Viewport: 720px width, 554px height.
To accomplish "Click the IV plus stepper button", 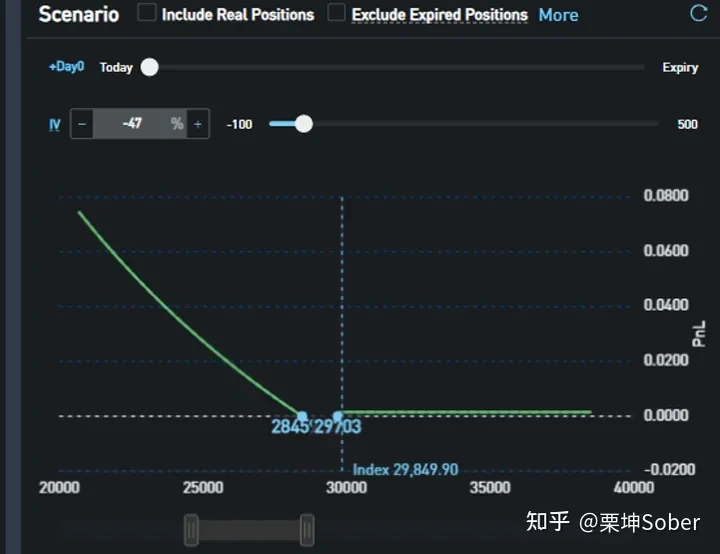I will pos(198,124).
